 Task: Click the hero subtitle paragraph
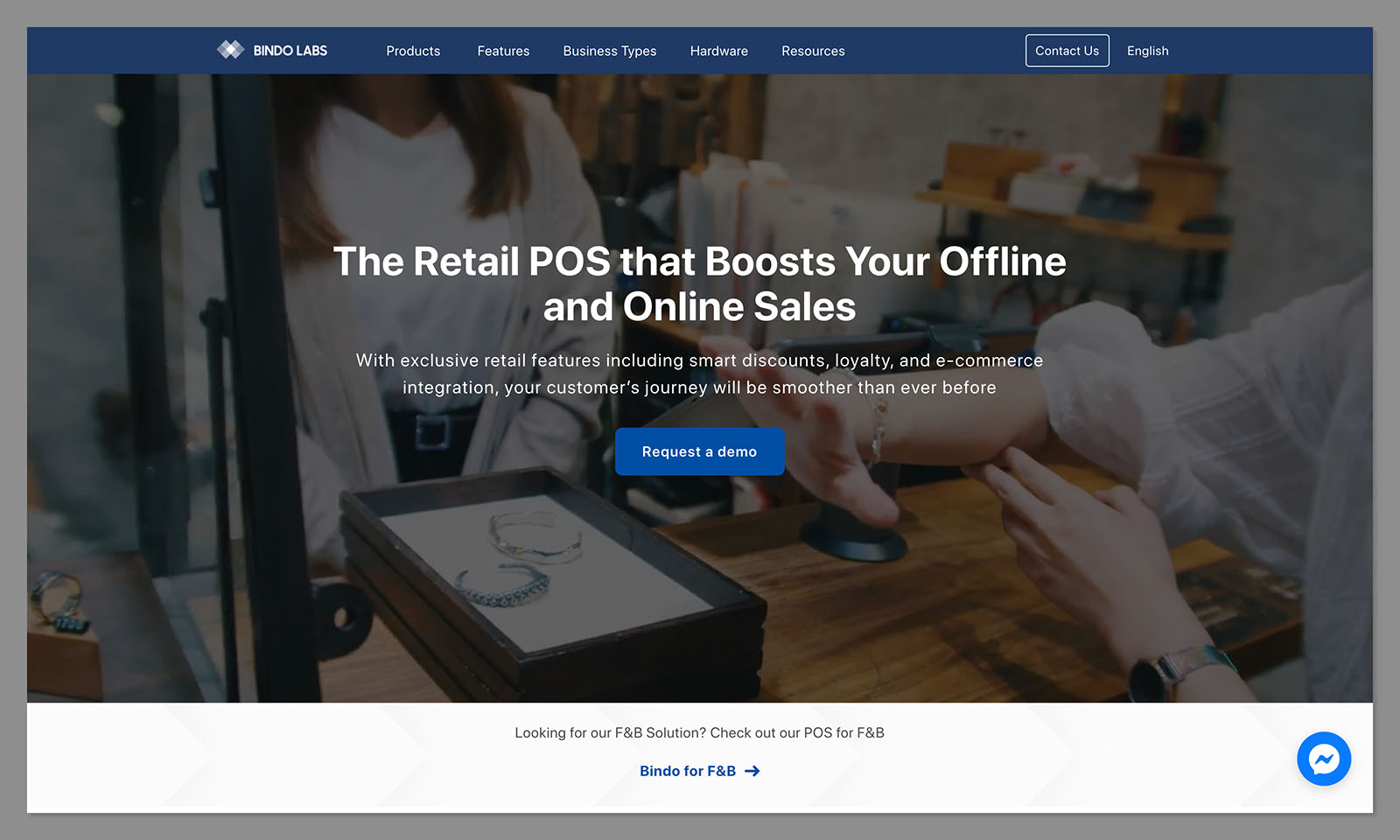pyautogui.click(x=699, y=374)
